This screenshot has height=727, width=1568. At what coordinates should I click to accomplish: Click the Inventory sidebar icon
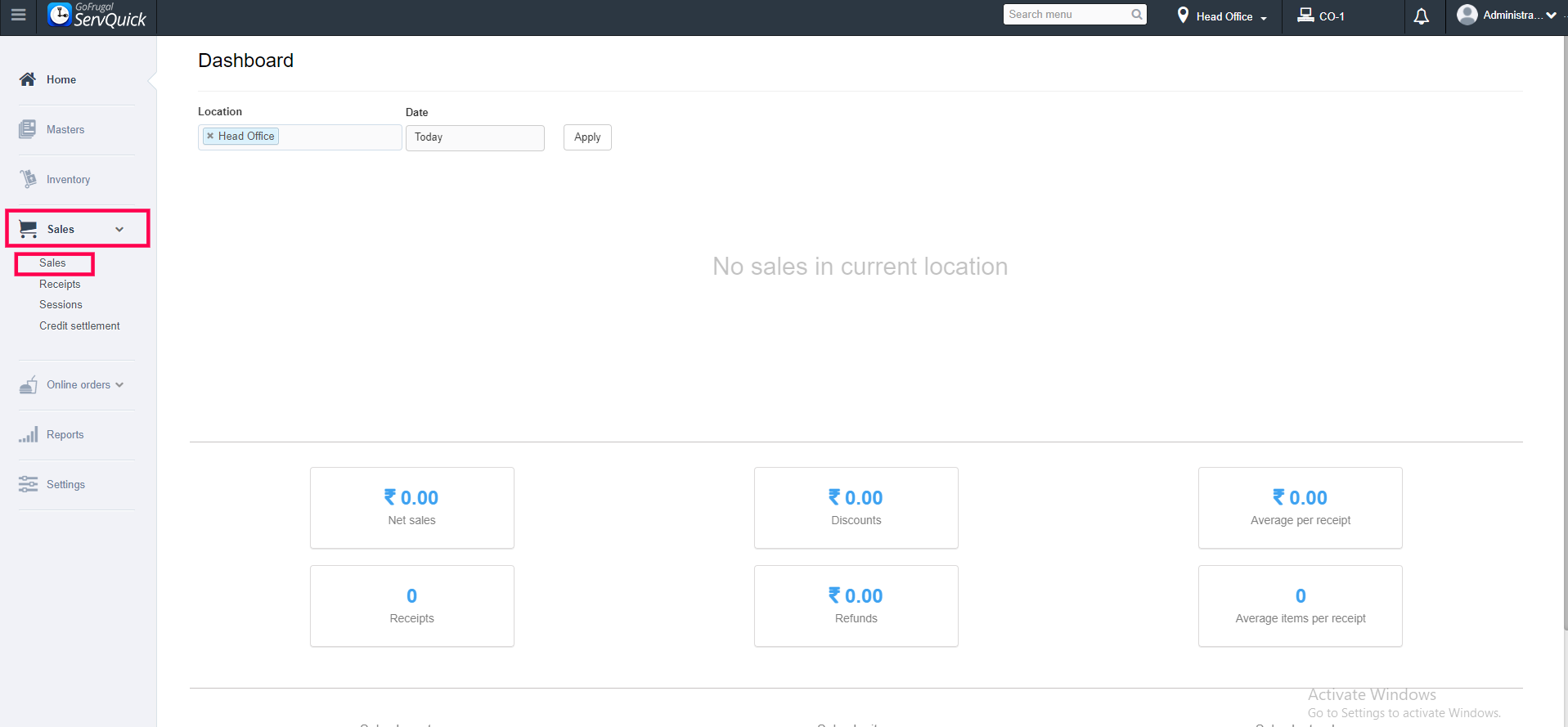[x=28, y=179]
